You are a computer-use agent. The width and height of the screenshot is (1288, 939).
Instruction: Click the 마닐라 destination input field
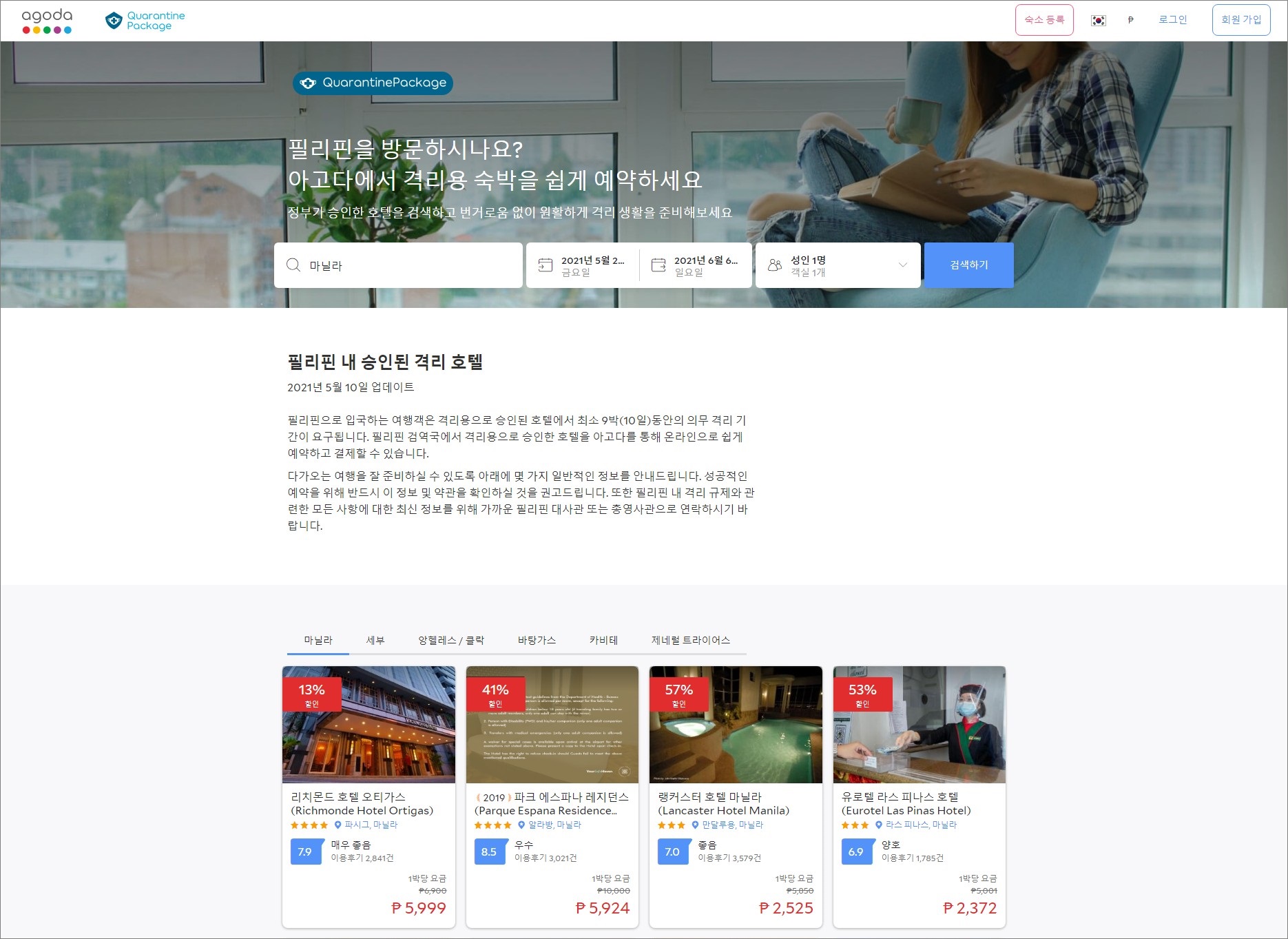(398, 265)
